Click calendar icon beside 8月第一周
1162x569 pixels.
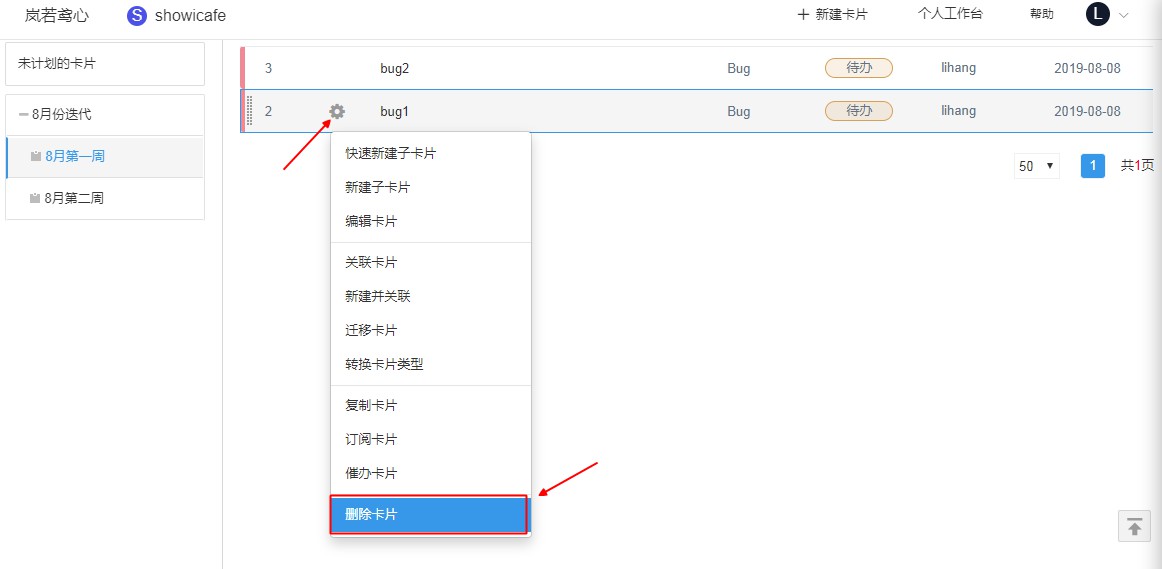[x=36, y=156]
